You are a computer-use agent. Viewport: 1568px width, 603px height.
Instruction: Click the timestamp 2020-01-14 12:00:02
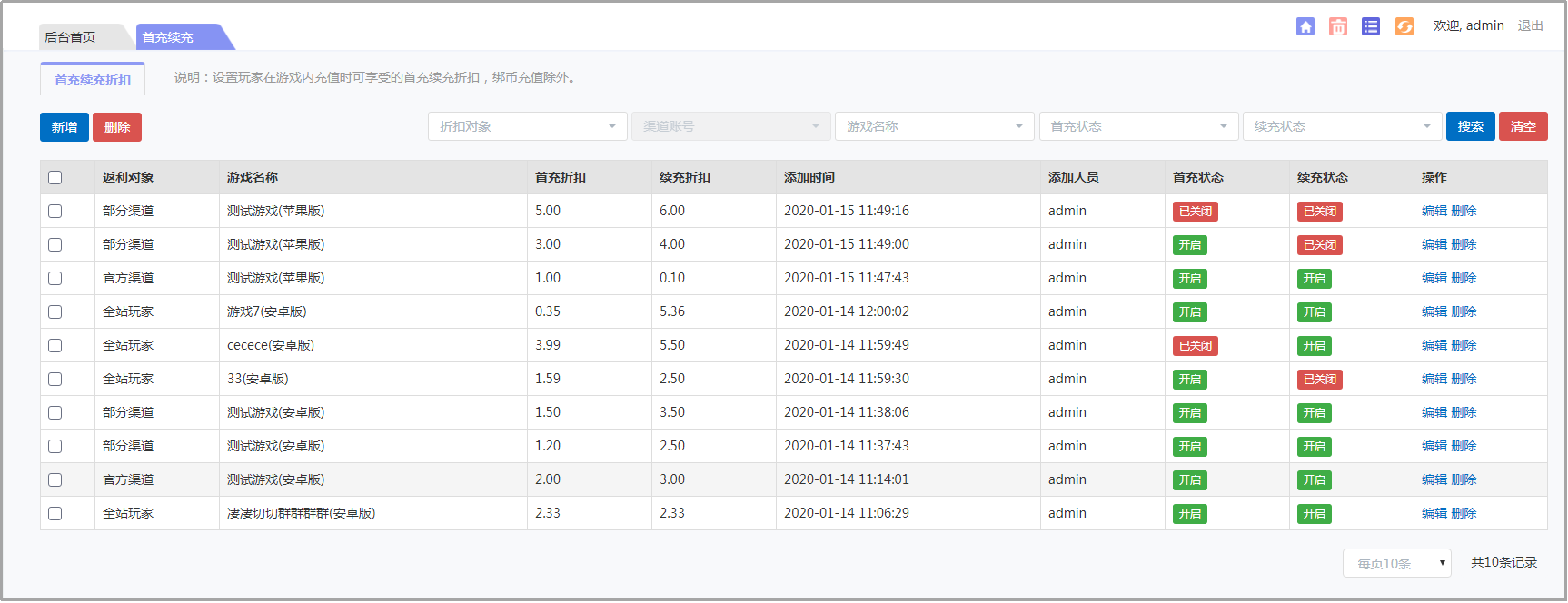pos(847,311)
